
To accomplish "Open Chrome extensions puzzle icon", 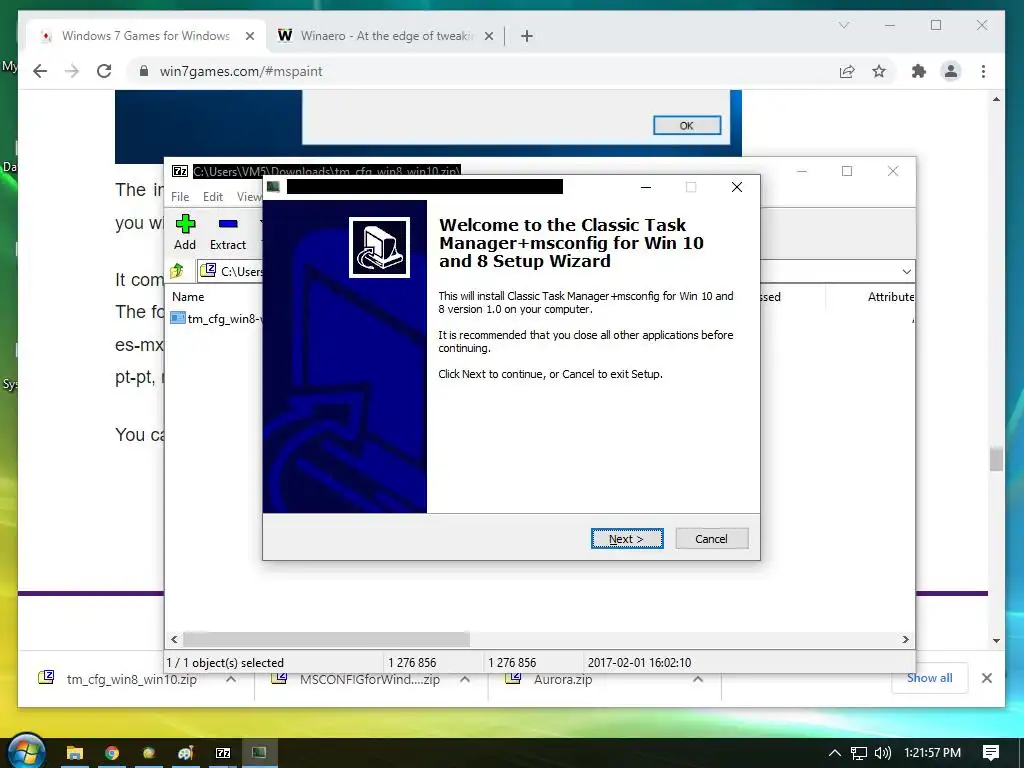I will coord(919,71).
